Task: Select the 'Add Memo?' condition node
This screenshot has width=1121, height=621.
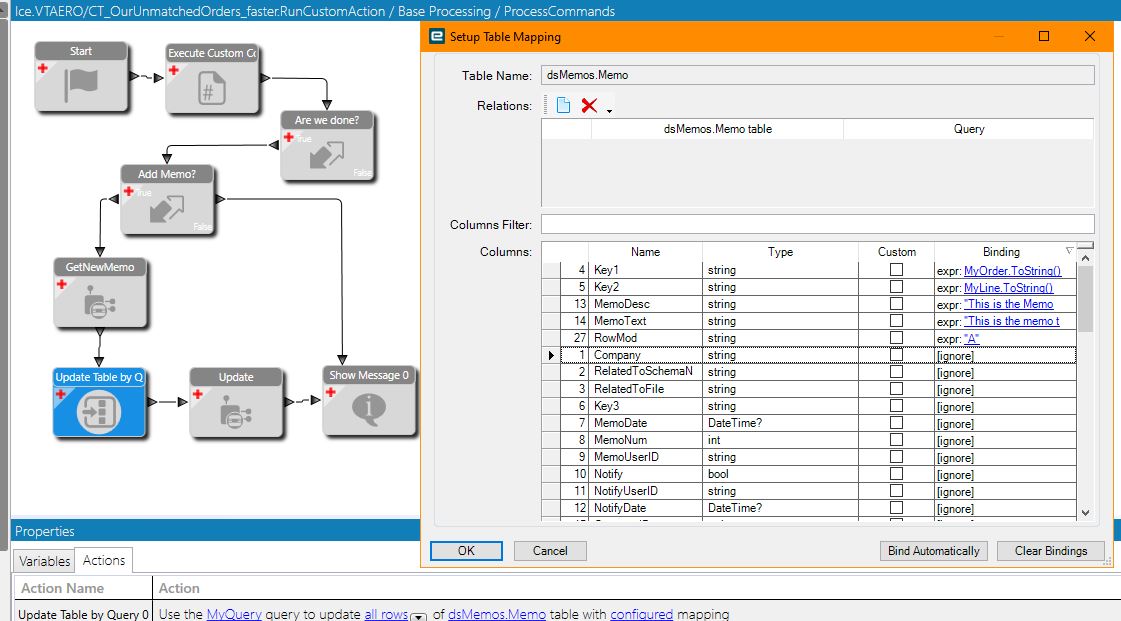Action: [167, 200]
